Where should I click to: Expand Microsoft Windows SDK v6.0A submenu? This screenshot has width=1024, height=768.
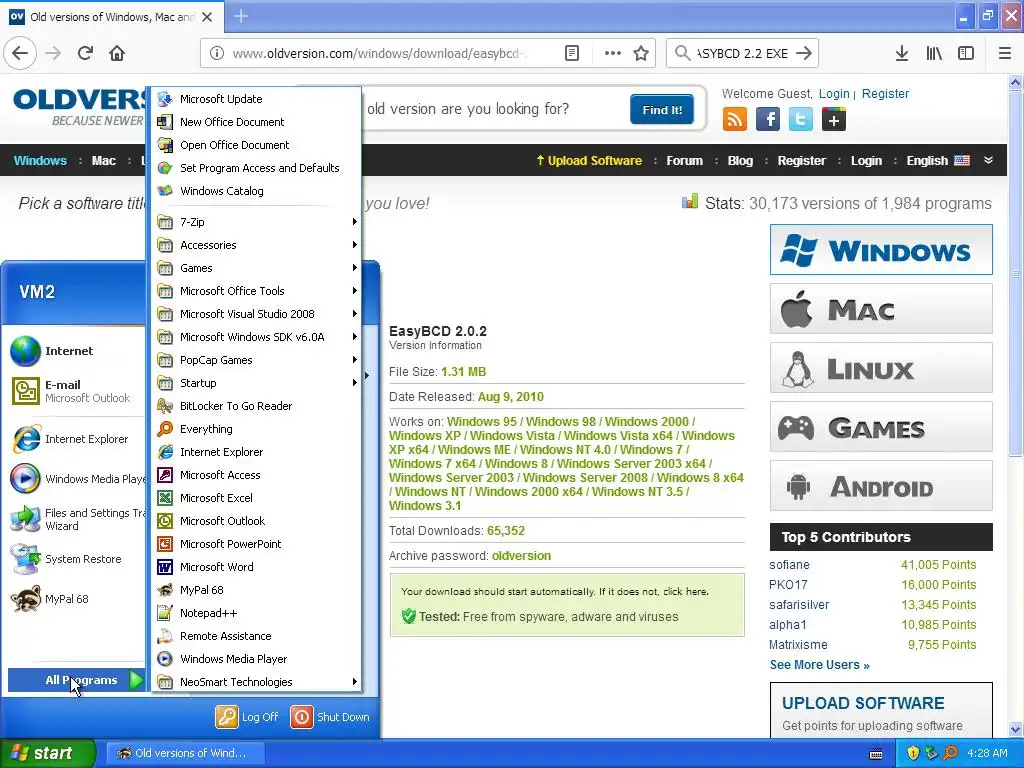pos(257,336)
